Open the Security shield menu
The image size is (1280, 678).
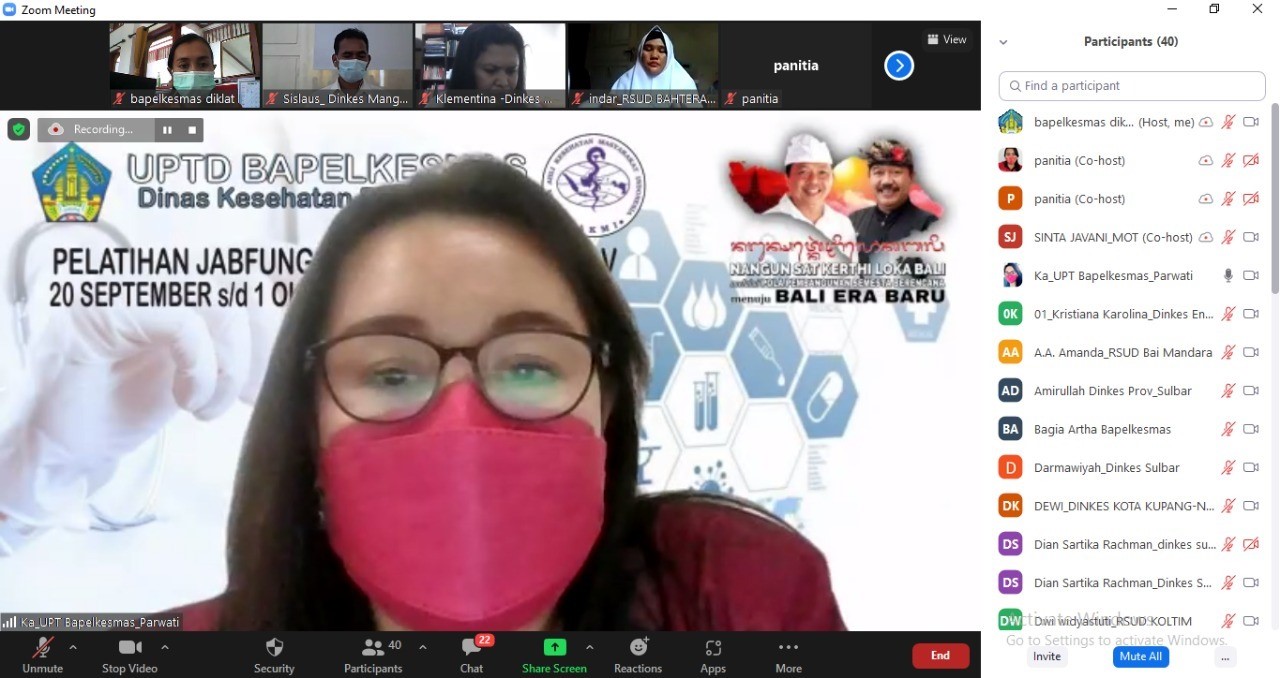coord(274,655)
